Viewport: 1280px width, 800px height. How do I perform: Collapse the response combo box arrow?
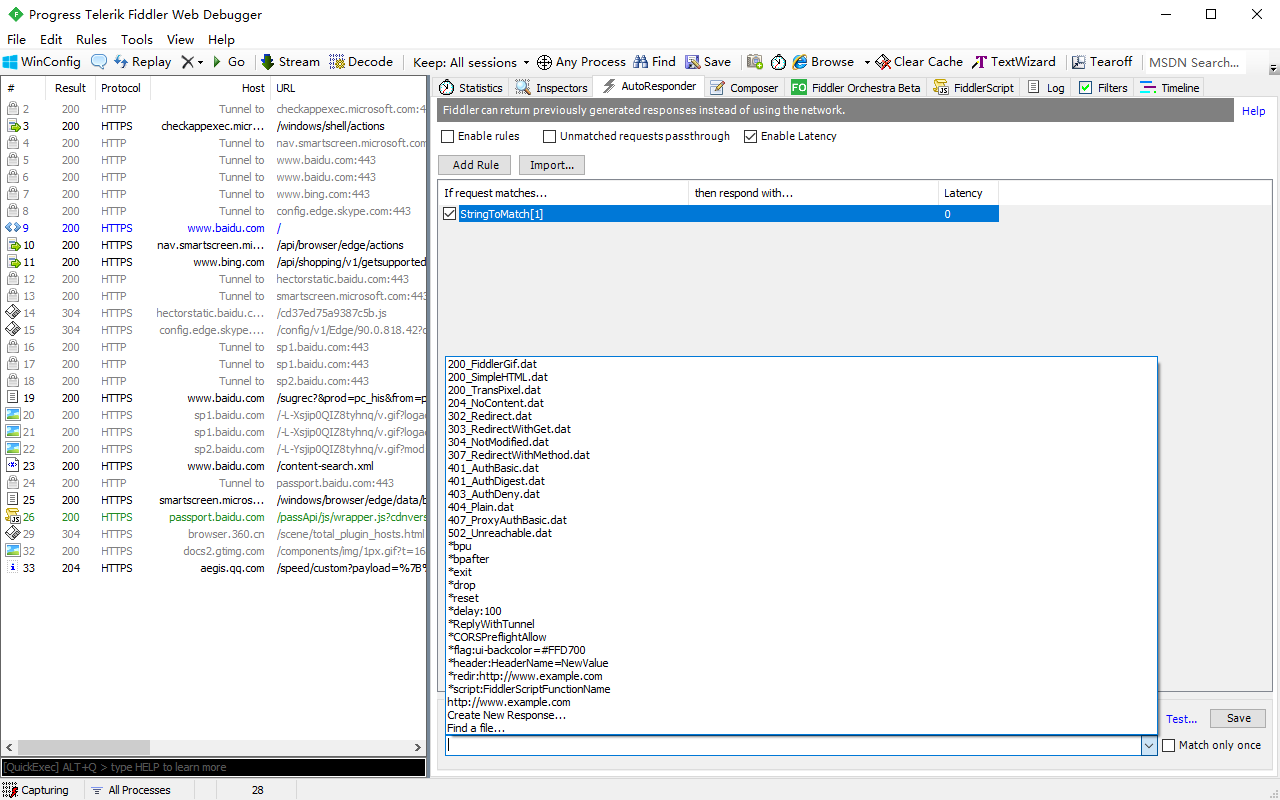pos(1149,745)
